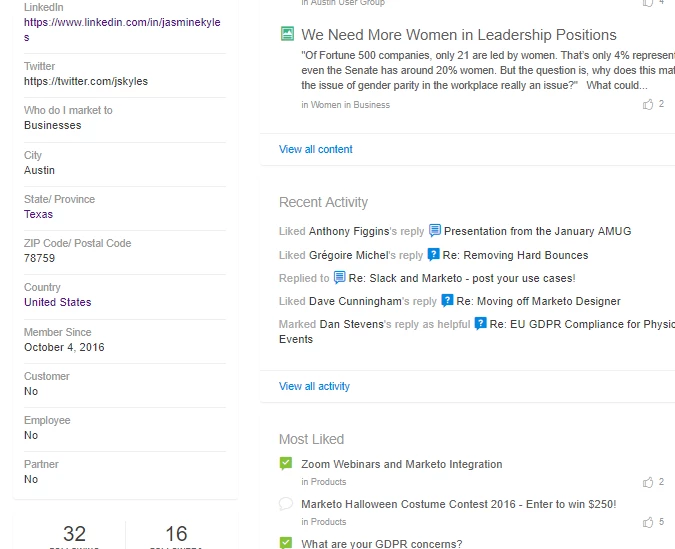The image size is (675, 549).
Task: Click speech bubble icon beside Halloween Costume Contest
Action: [x=286, y=503]
